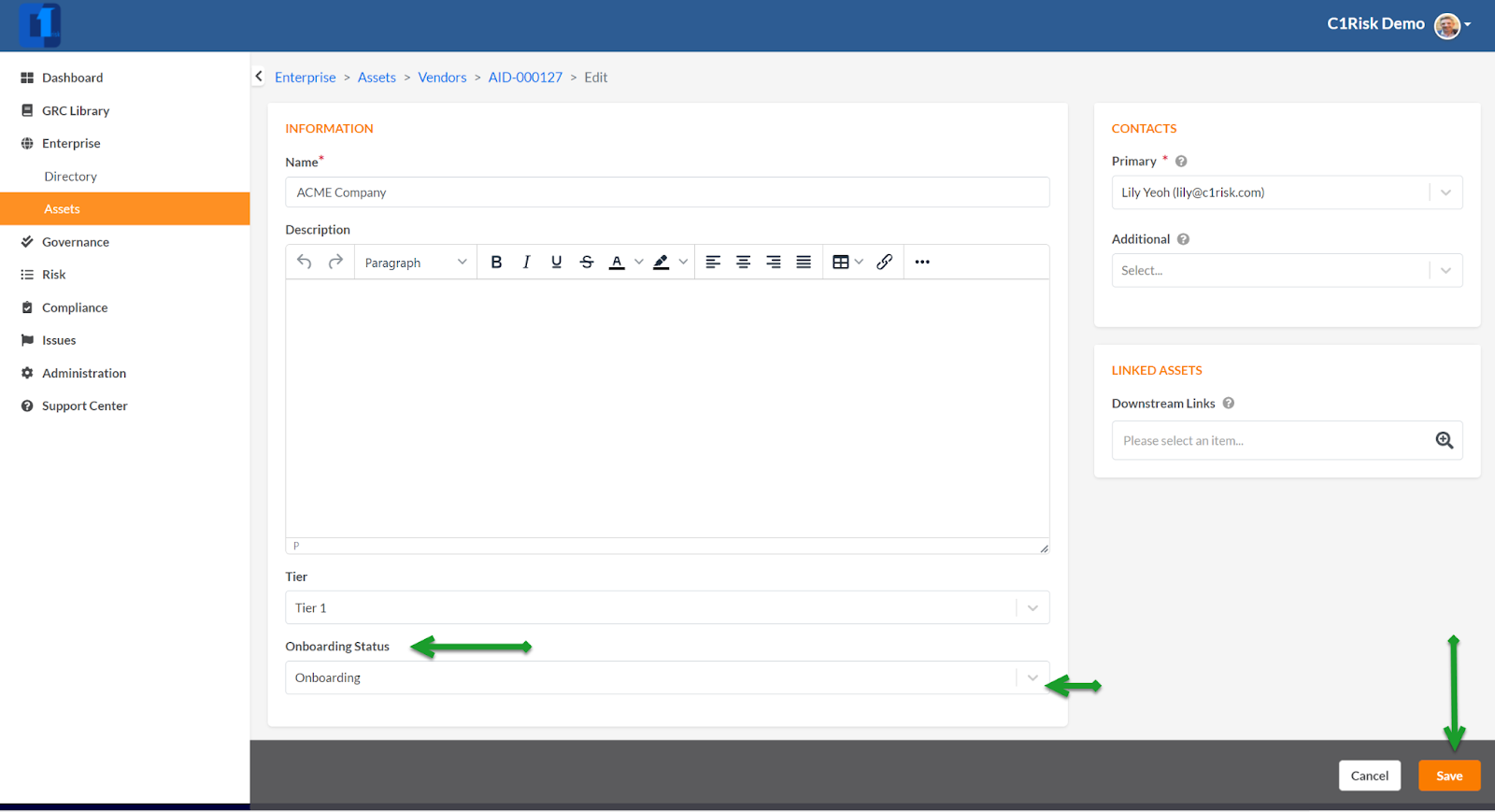Insert a link in description
Viewport: 1495px width, 812px height.
884,262
